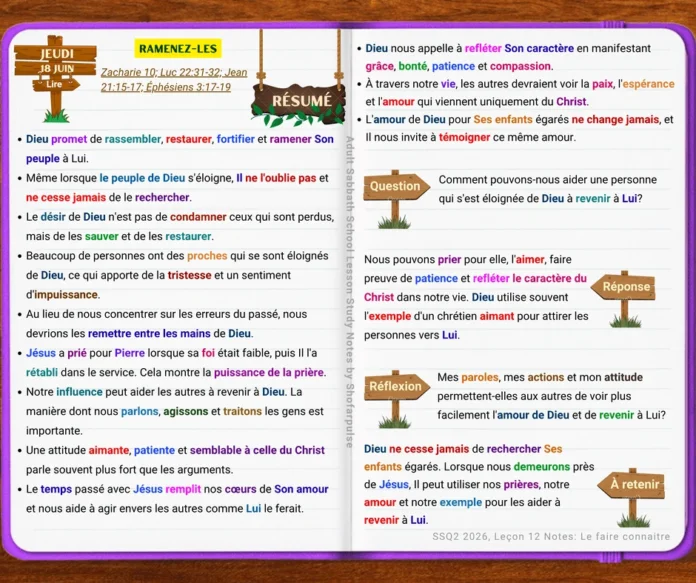Click the word 'impuissance'
Image resolution: width=696 pixels, height=583 pixels.
[x=66, y=295]
